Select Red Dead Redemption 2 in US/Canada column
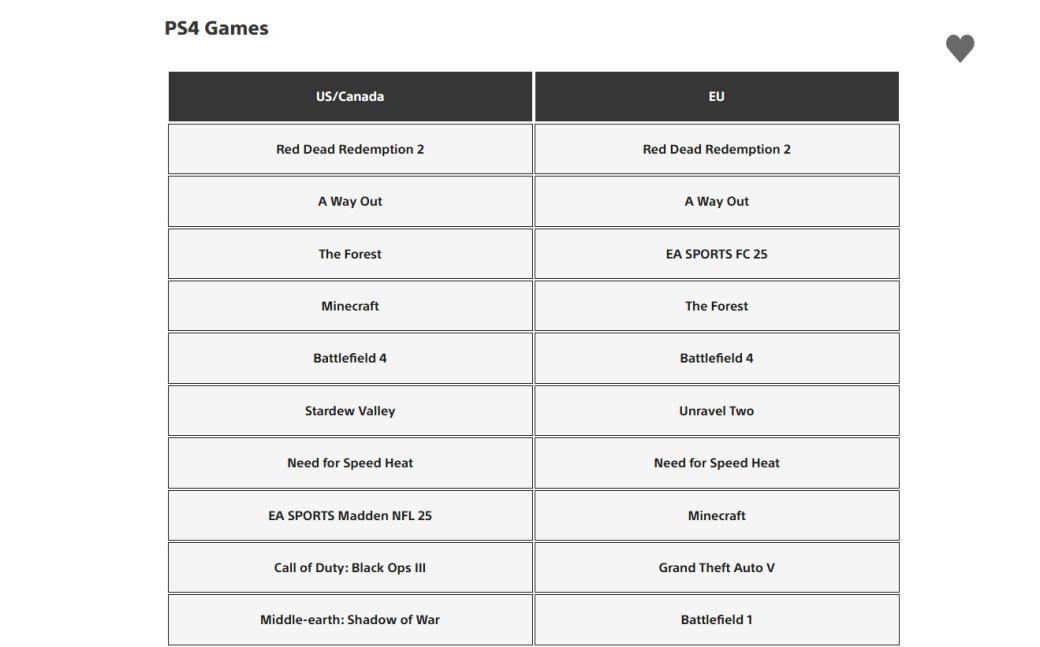The height and width of the screenshot is (647, 1040). (350, 149)
